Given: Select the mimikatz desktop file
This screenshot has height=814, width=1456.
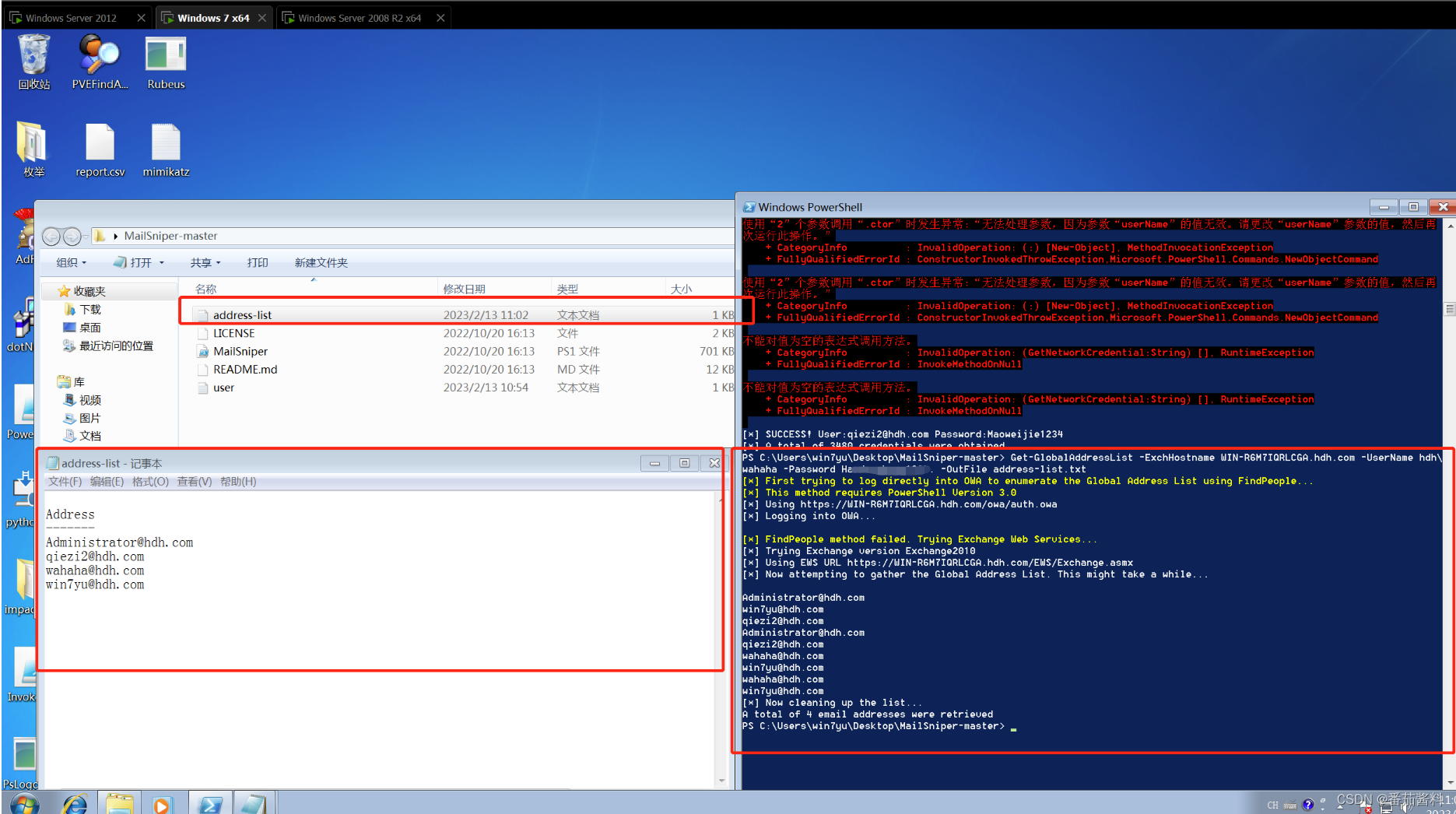Looking at the screenshot, I should (166, 149).
